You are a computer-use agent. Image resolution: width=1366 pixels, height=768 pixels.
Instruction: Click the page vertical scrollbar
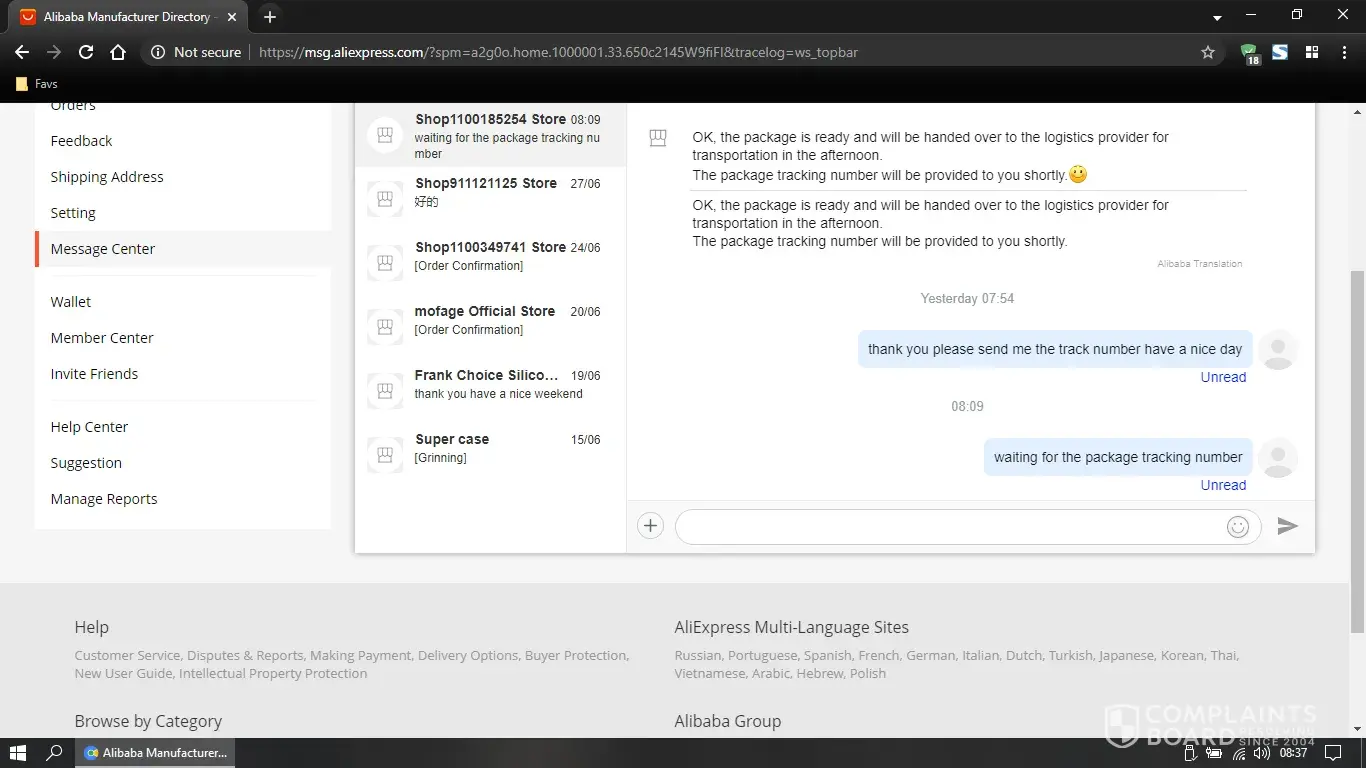1357,450
